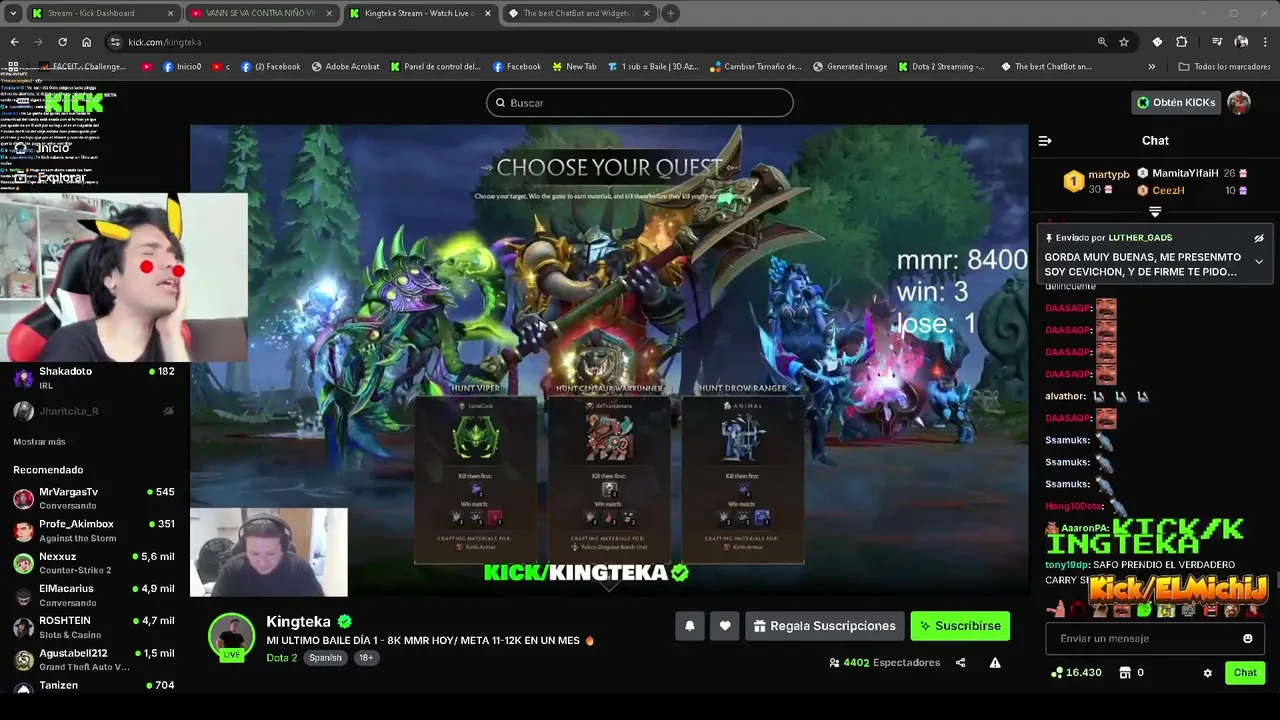Select the Kingteka Stream browser tab
The height and width of the screenshot is (720, 1280).
pos(420,13)
